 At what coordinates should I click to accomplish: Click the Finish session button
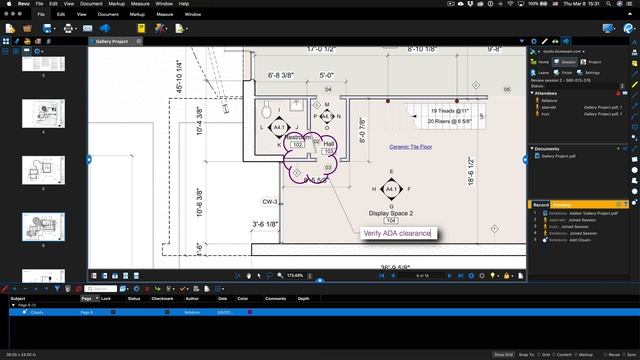563,73
